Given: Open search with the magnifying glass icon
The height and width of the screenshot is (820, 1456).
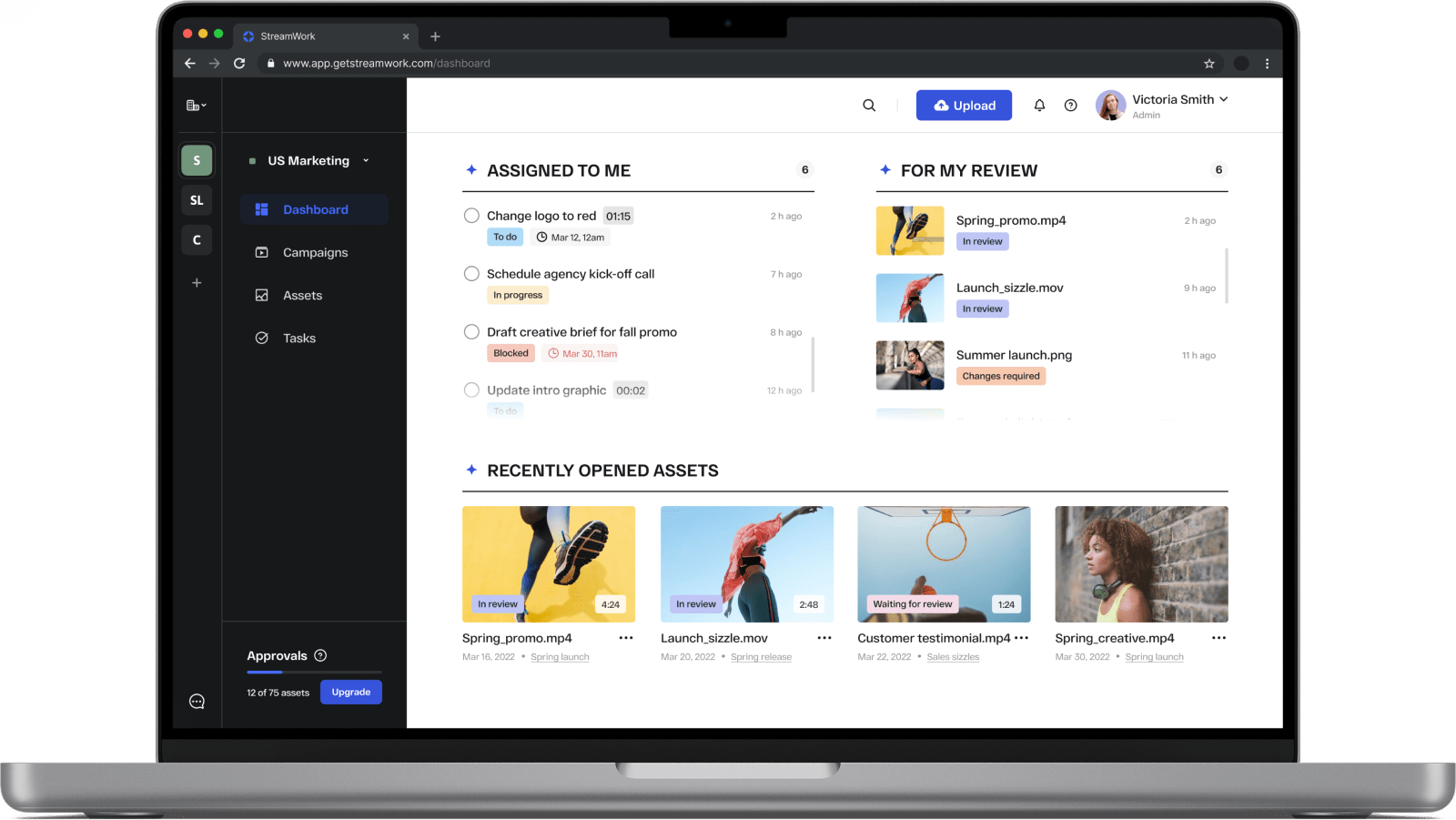Looking at the screenshot, I should point(869,105).
